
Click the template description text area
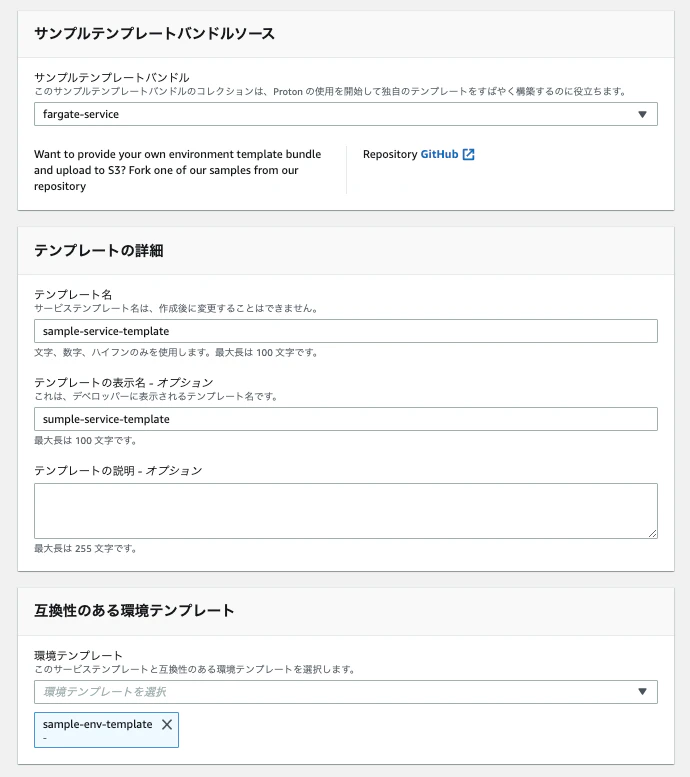[x=345, y=511]
